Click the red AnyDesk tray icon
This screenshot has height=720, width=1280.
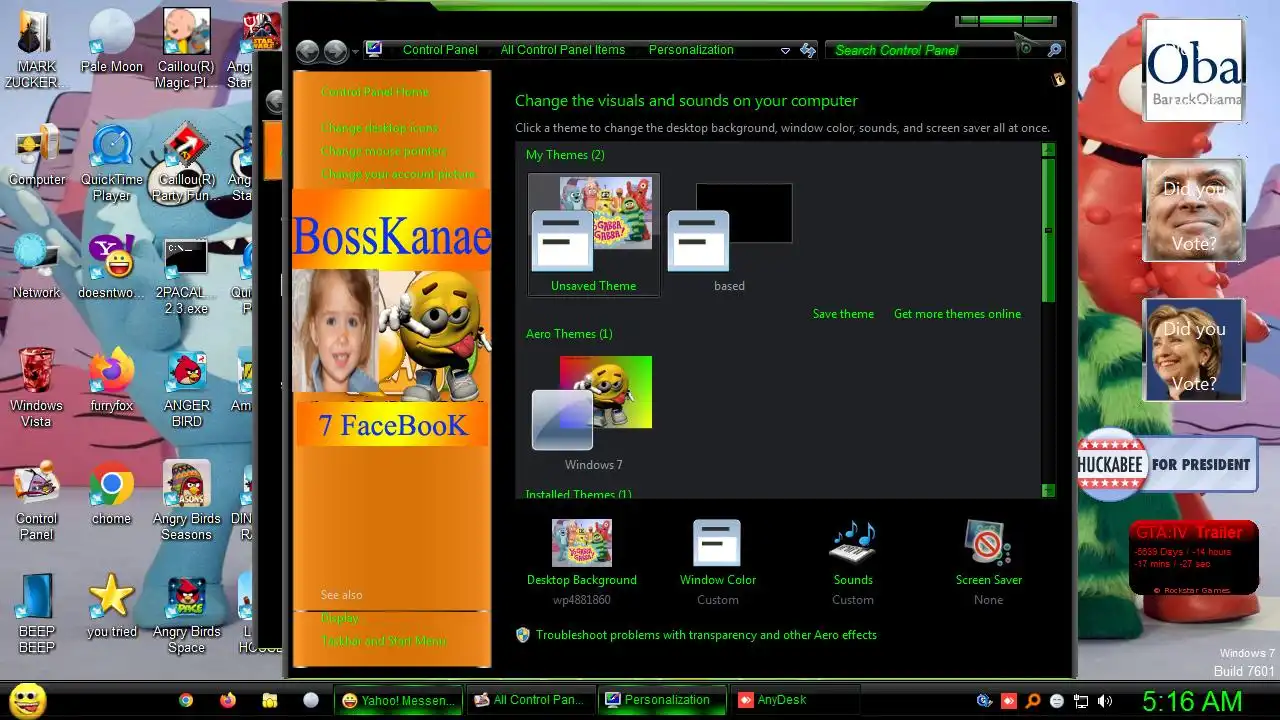click(1010, 701)
